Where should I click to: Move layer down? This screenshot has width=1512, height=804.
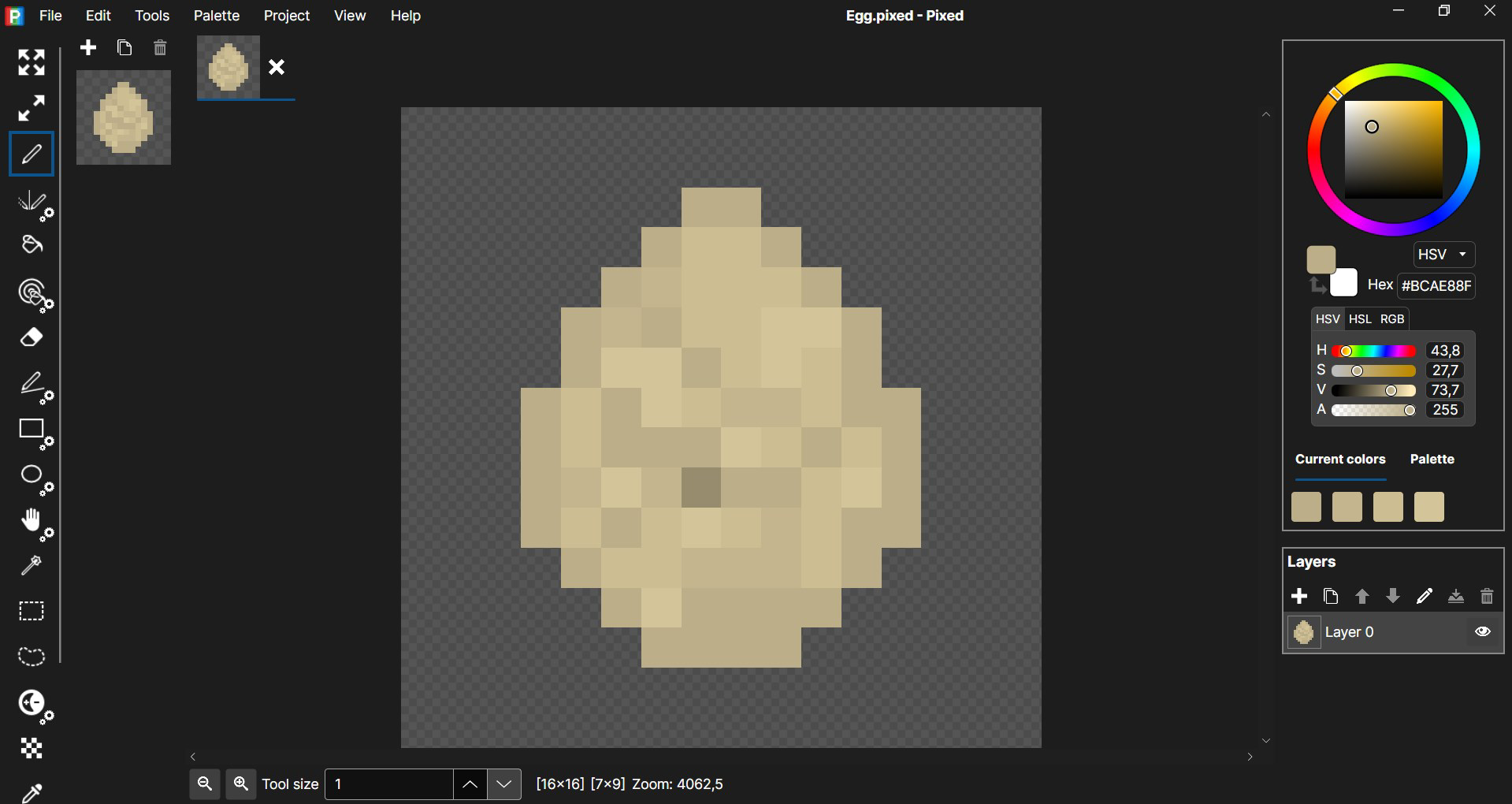click(1393, 597)
